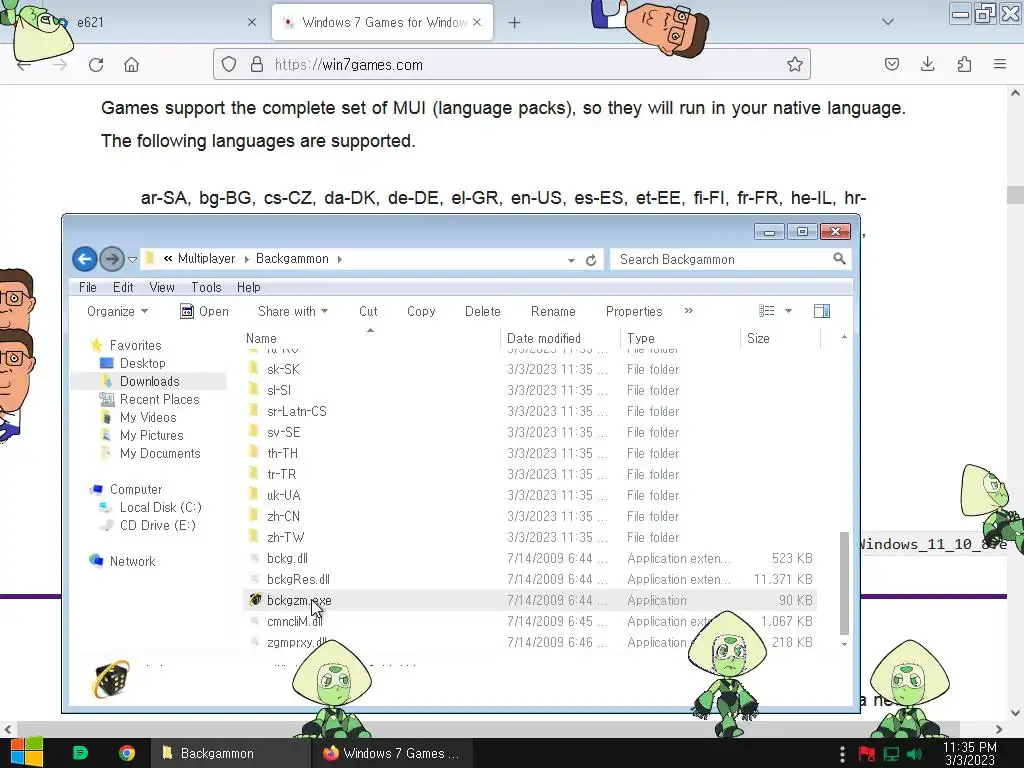
Task: View site security lock info
Action: click(257, 64)
